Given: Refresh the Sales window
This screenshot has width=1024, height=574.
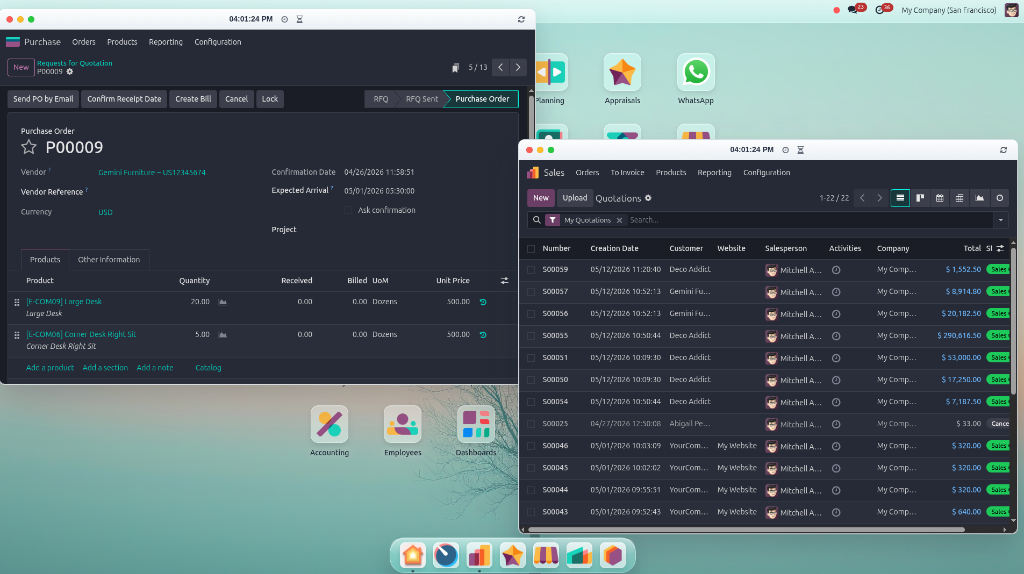Looking at the screenshot, I should point(1003,150).
